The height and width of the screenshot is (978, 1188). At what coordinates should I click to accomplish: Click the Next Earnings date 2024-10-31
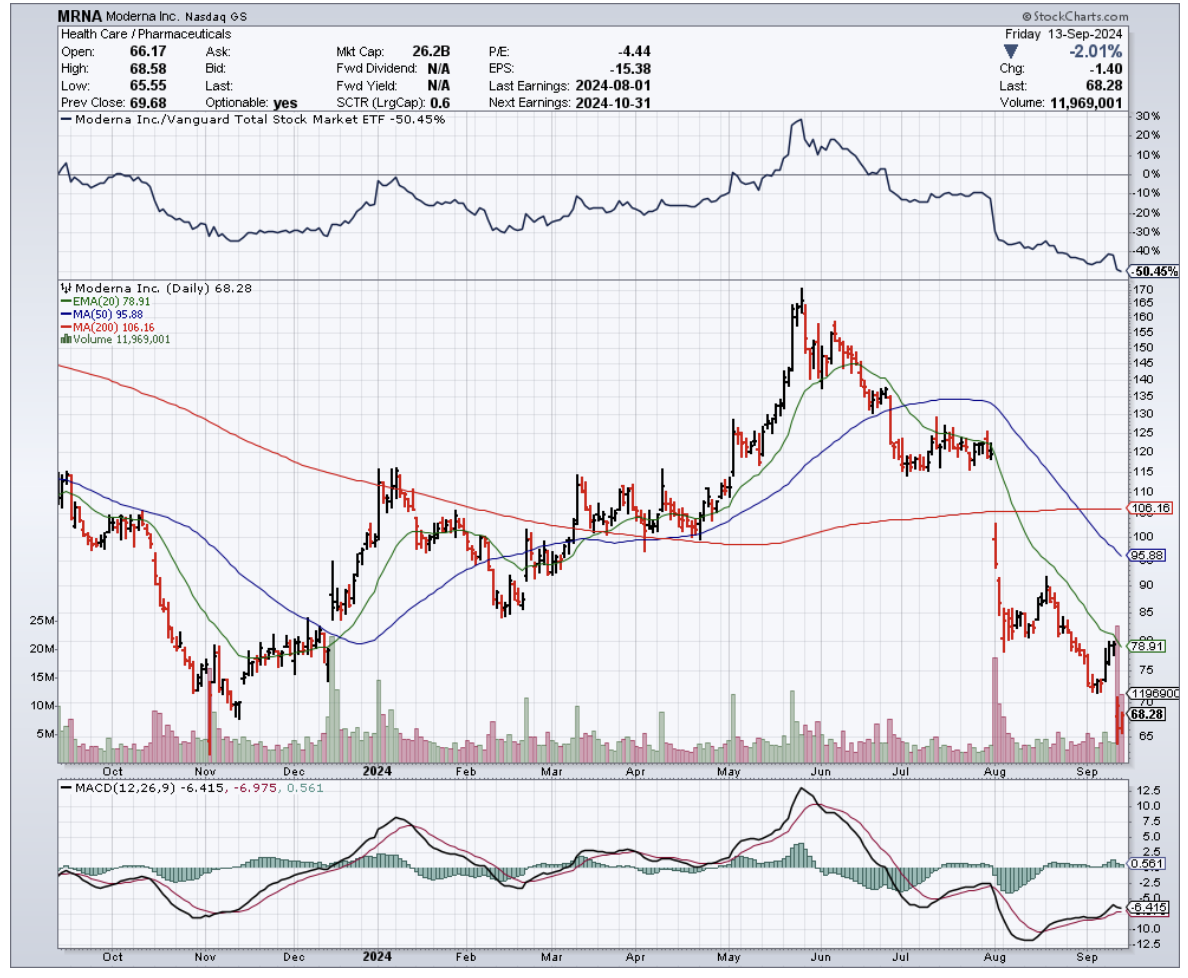(613, 103)
